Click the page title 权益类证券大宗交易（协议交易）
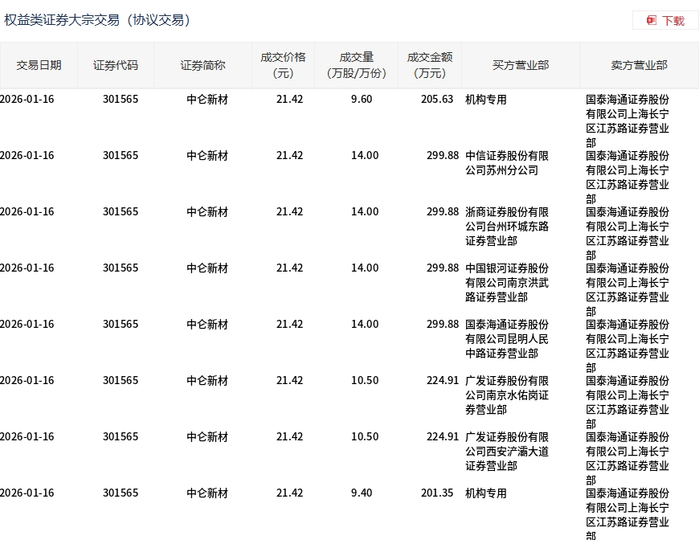Image resolution: width=700 pixels, height=540 pixels. point(98,21)
